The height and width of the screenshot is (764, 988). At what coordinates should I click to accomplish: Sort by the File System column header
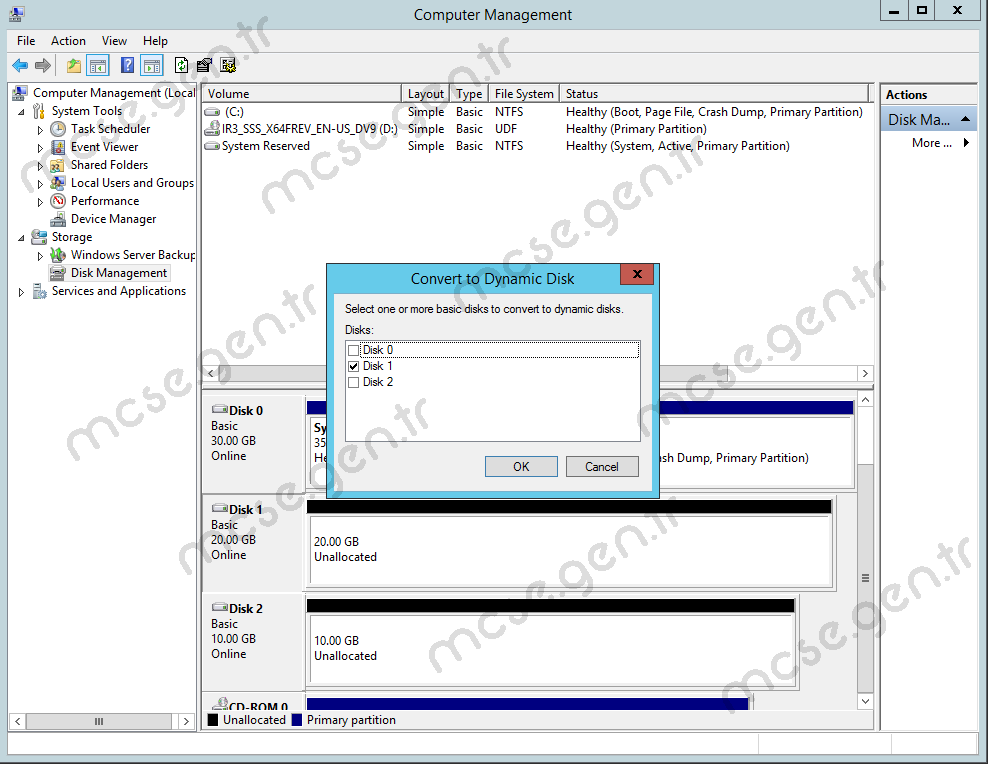click(524, 94)
